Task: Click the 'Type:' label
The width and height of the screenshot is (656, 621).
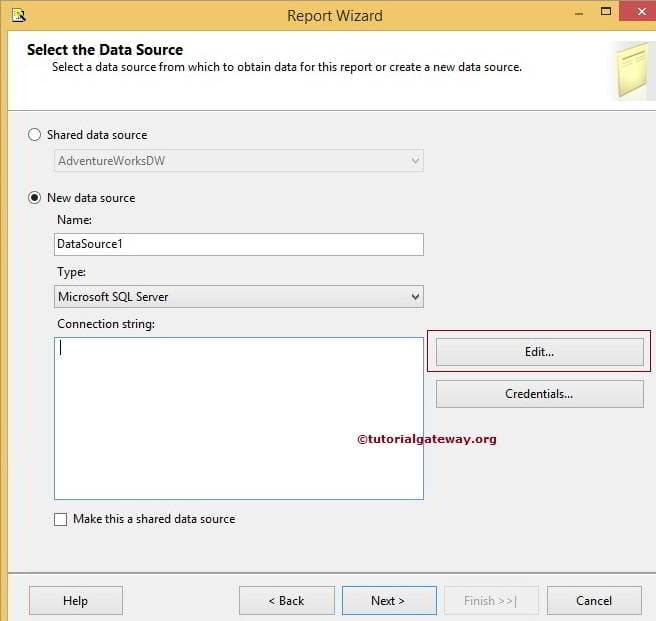Action: point(72,272)
